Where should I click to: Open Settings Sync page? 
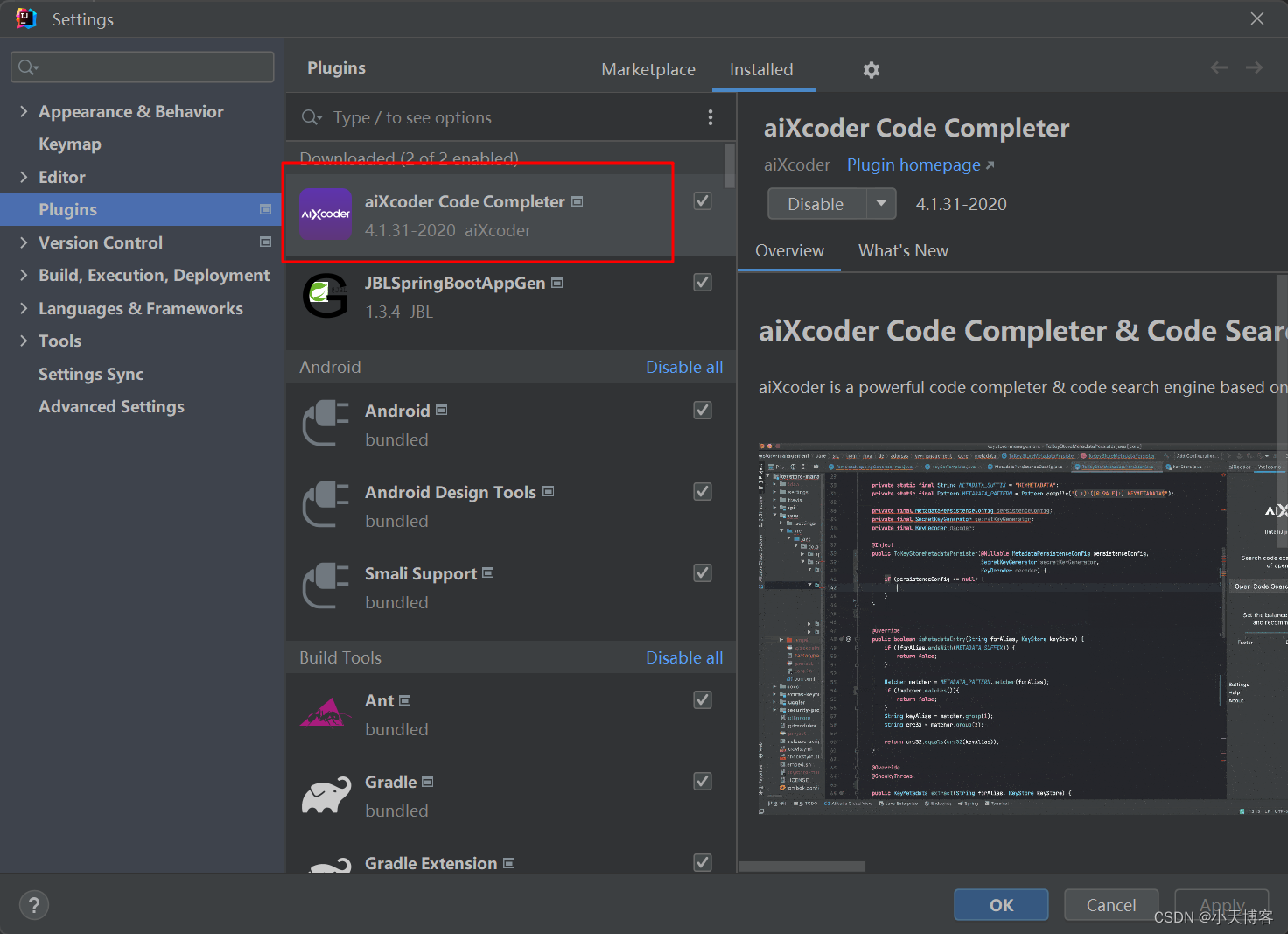click(91, 374)
